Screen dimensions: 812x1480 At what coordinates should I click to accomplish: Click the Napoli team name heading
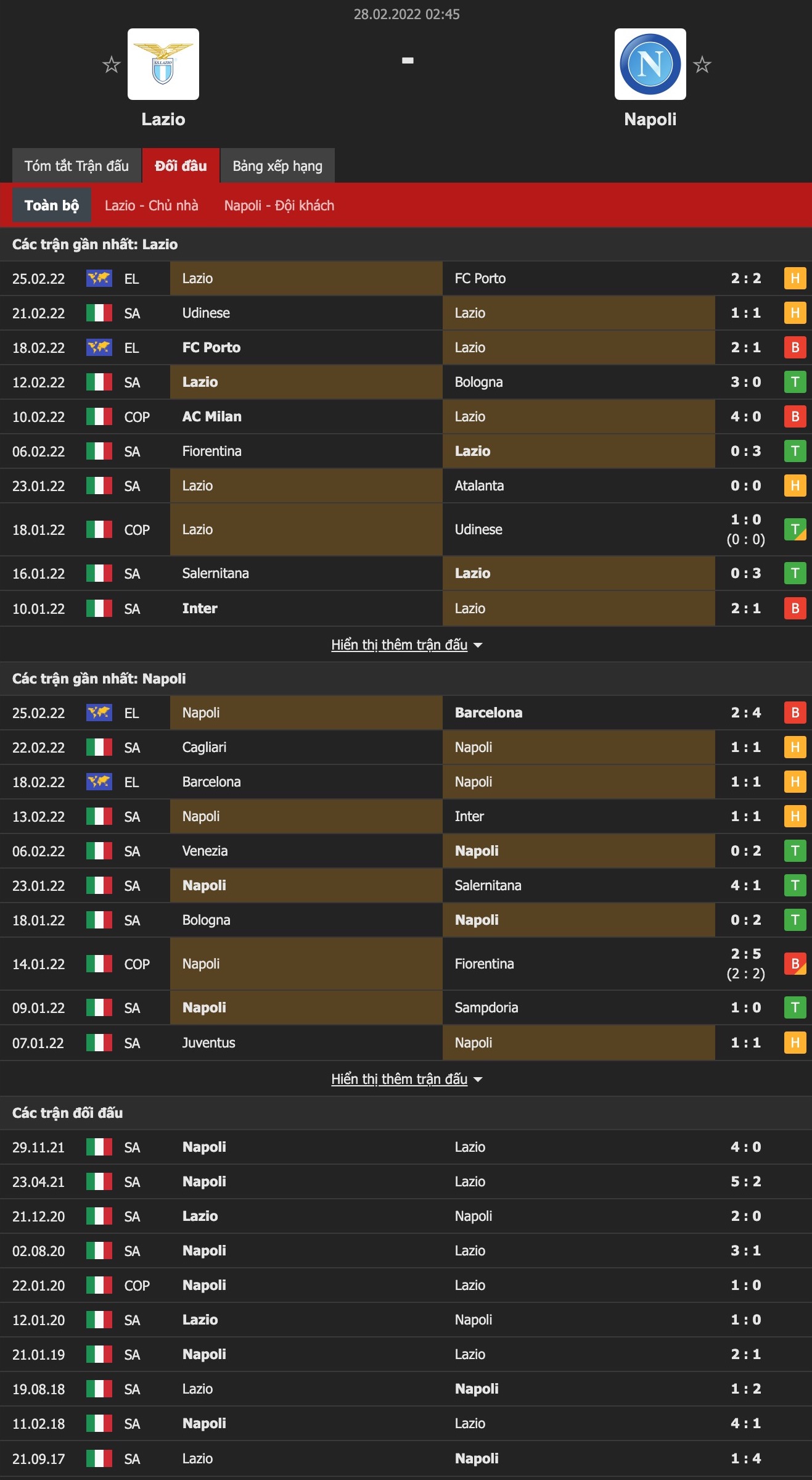[650, 119]
